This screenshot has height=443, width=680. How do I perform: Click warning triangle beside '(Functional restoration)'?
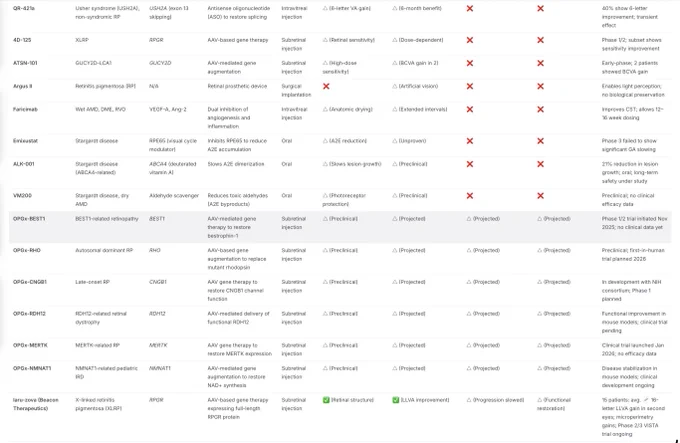[x=539, y=400]
